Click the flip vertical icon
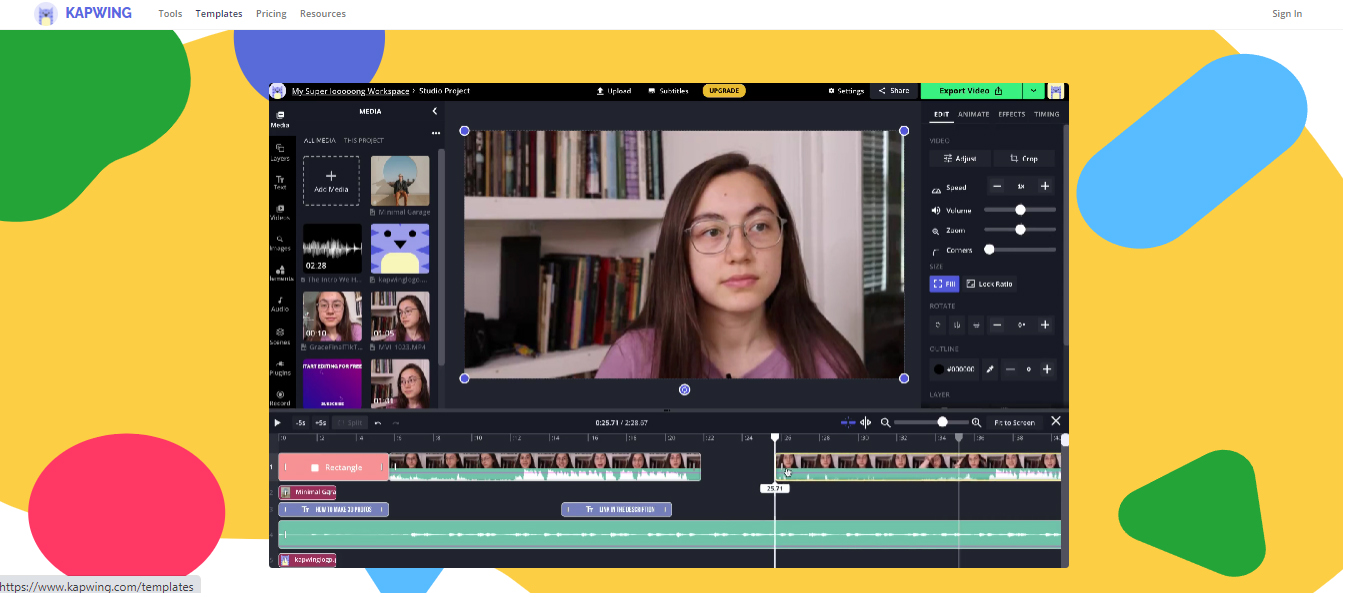Viewport: 1345px width, 597px height. (976, 325)
